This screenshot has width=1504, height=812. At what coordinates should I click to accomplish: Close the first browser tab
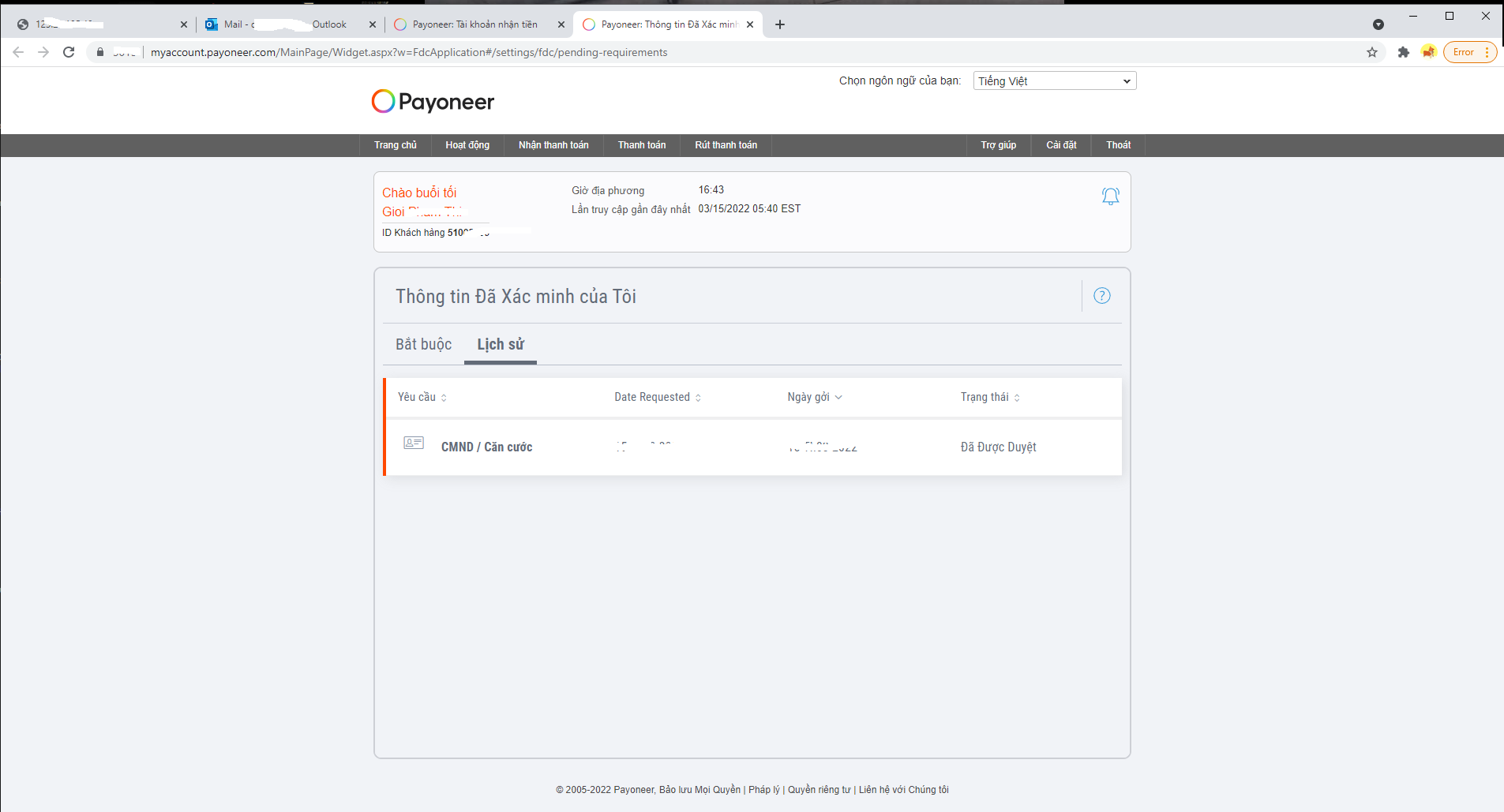184,24
